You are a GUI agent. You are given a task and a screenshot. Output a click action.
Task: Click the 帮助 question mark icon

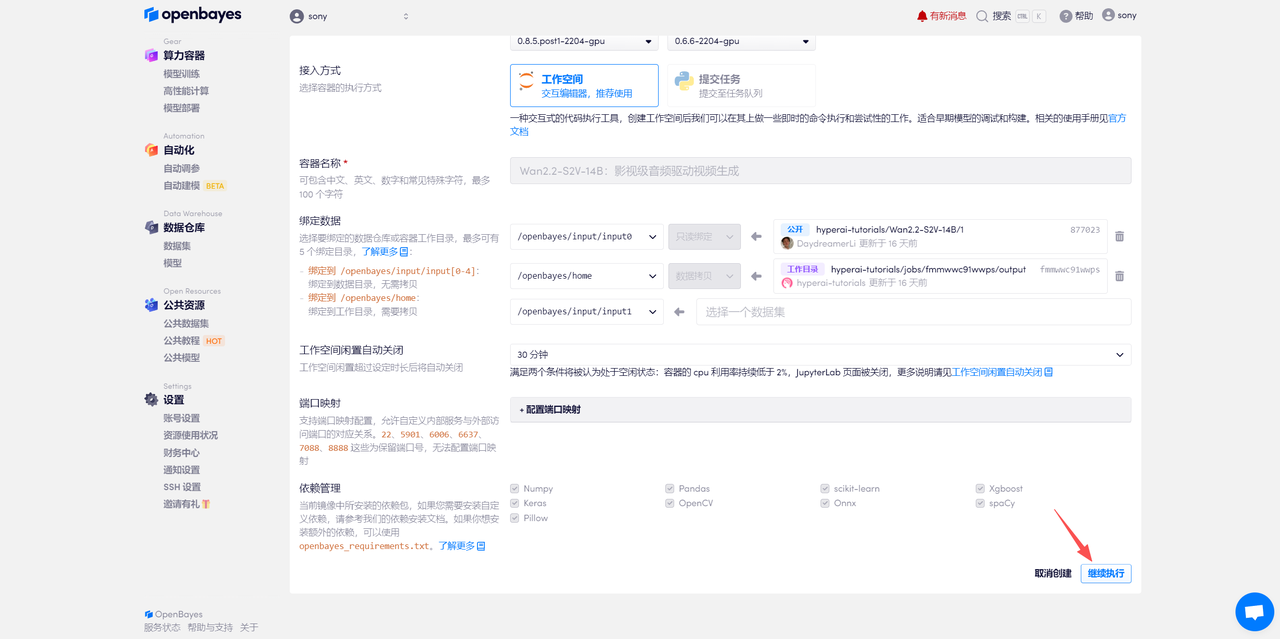(1066, 16)
